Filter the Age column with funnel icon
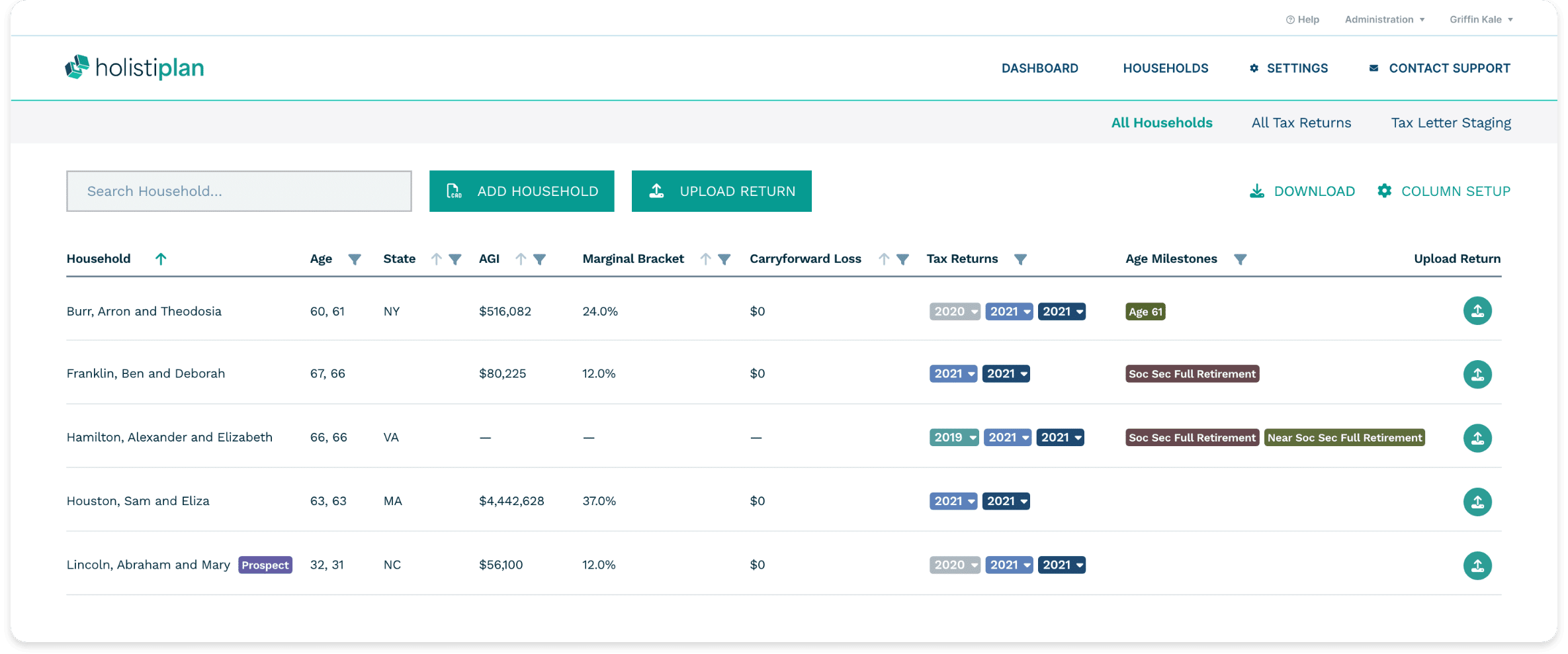The image size is (1568, 654). coord(355,259)
